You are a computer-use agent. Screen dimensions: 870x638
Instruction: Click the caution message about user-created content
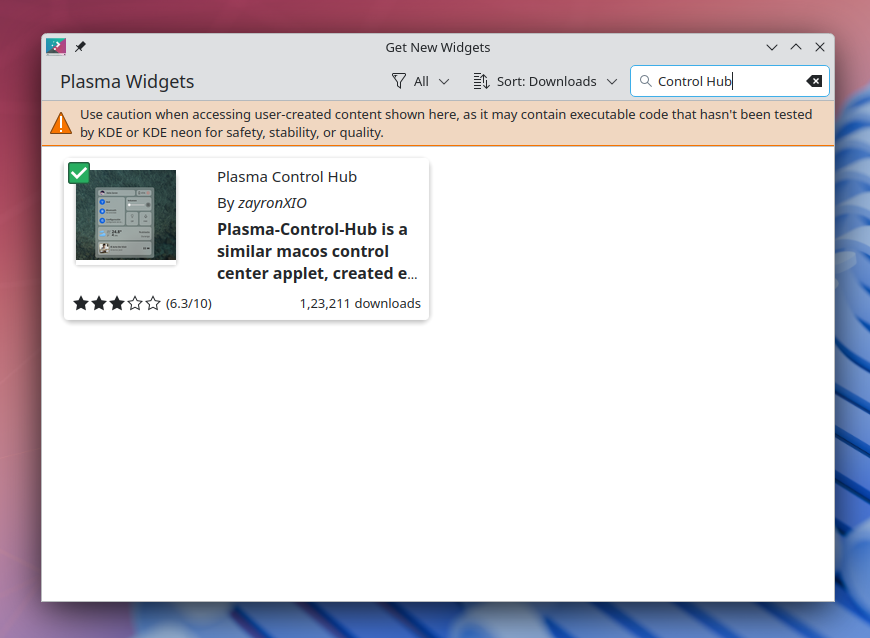tap(446, 123)
